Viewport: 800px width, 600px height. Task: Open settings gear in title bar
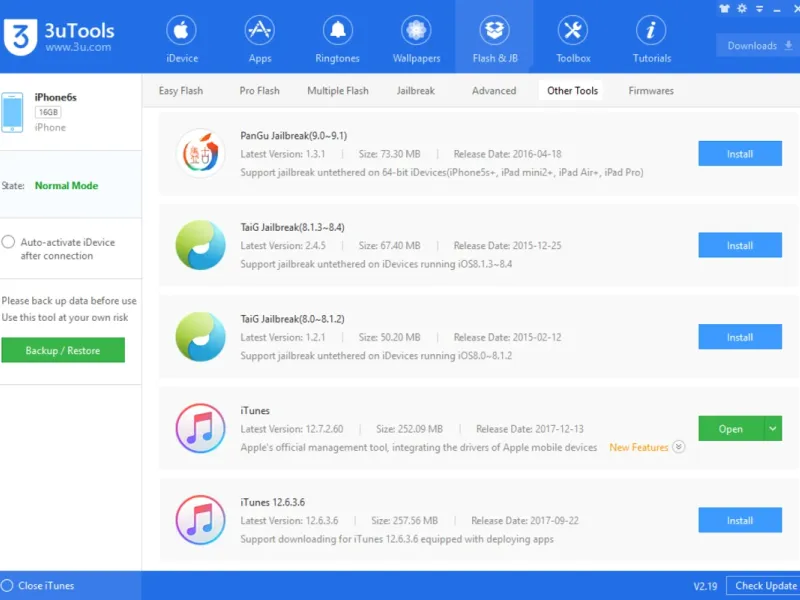pos(742,9)
